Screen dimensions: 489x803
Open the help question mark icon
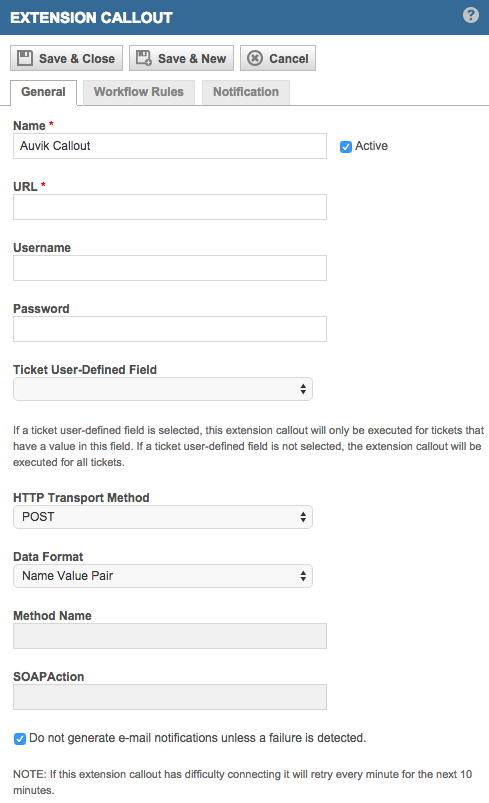tap(471, 15)
